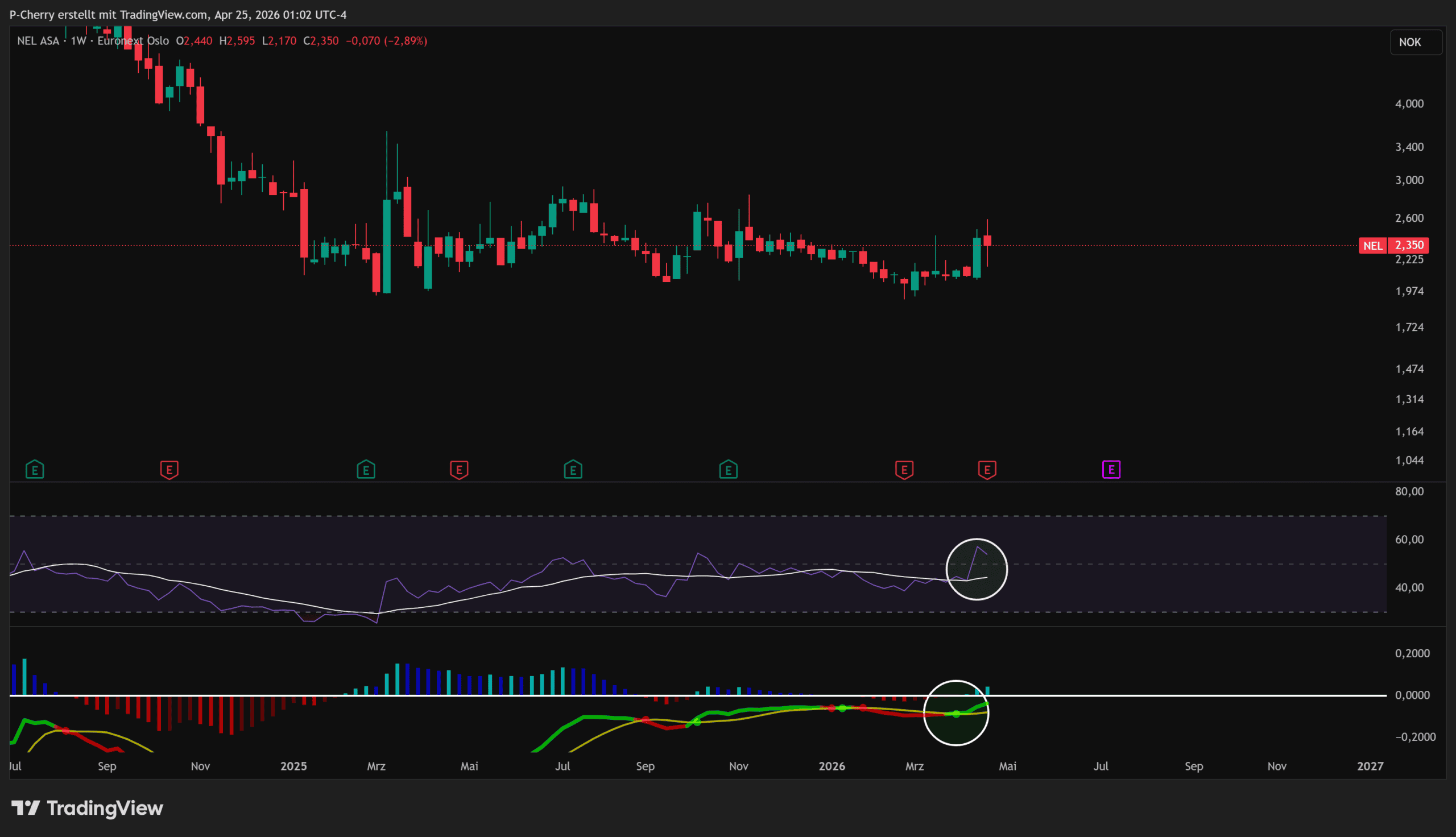
Task: Click the P-Cherry TradingView.com header text
Action: (x=178, y=14)
